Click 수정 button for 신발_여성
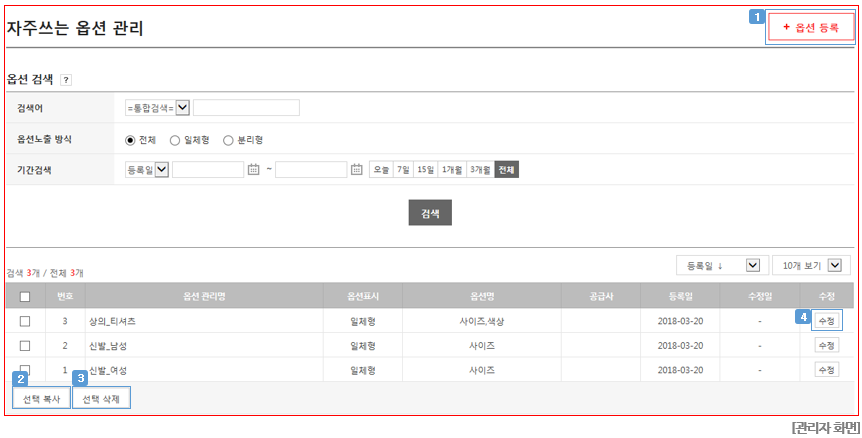 (827, 369)
